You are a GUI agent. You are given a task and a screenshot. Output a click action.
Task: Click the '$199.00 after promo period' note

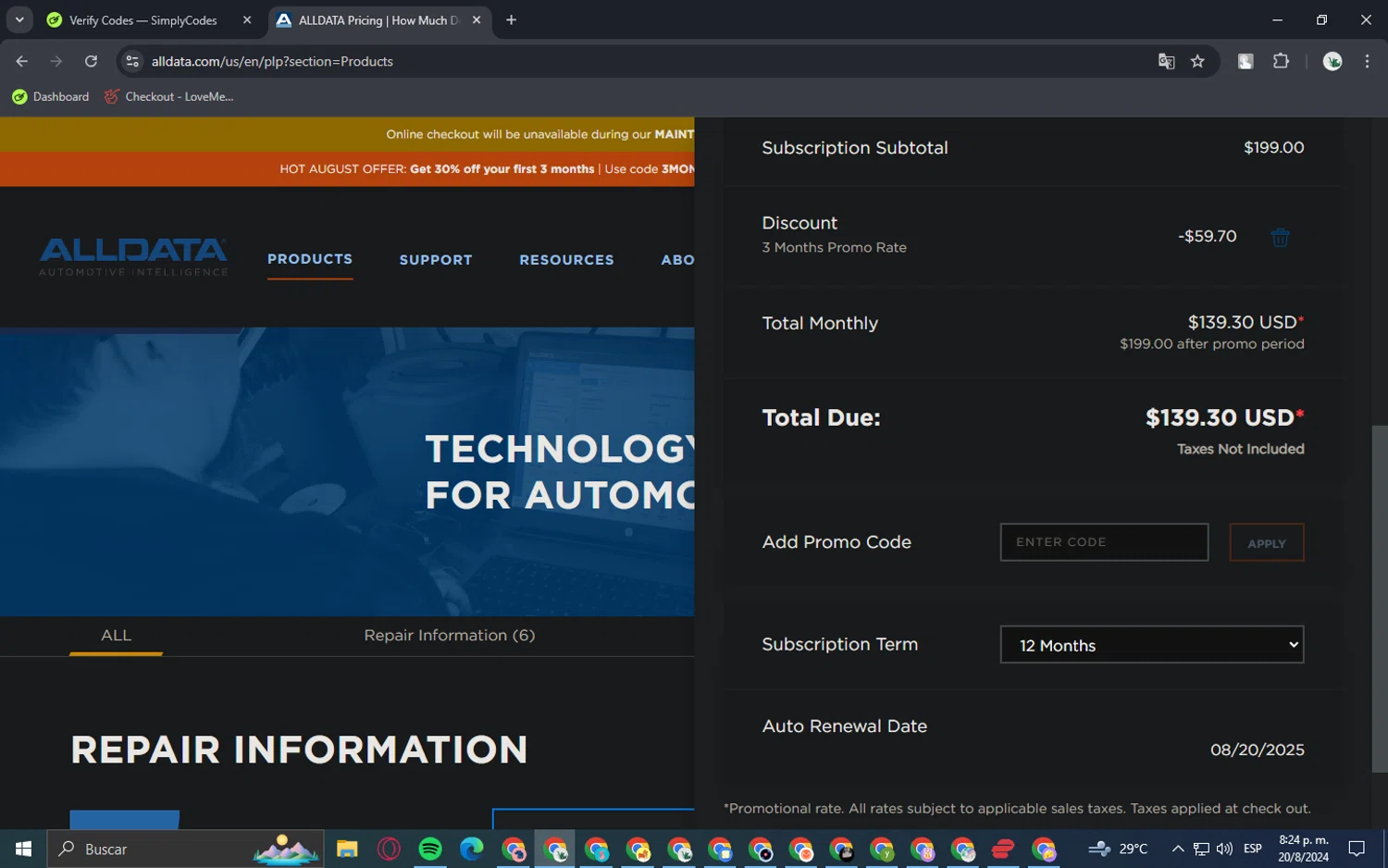[1212, 343]
